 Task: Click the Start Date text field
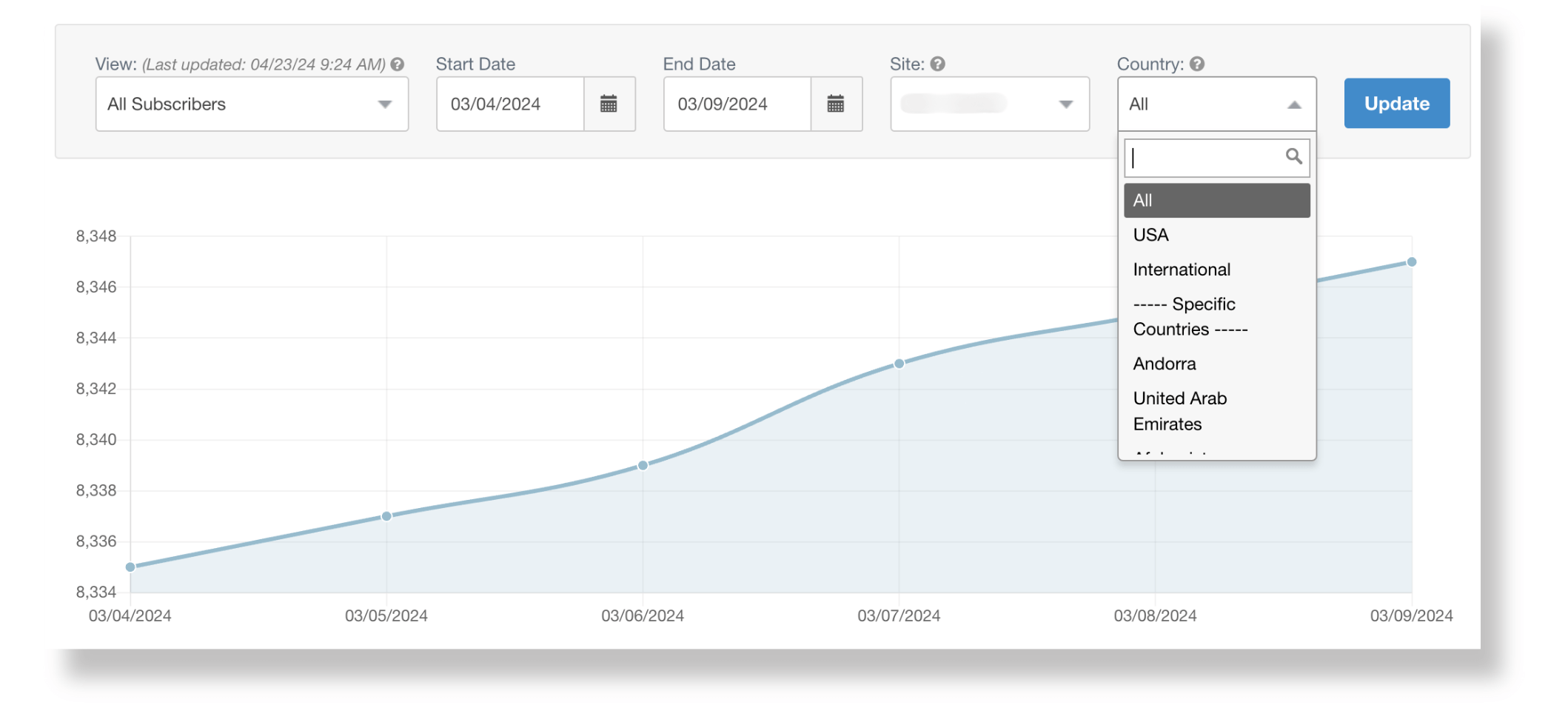[510, 104]
